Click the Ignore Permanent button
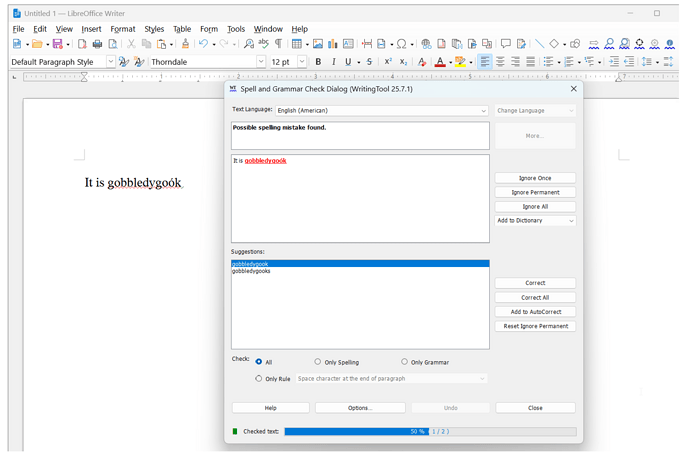This screenshot has width=690, height=467. coord(535,192)
